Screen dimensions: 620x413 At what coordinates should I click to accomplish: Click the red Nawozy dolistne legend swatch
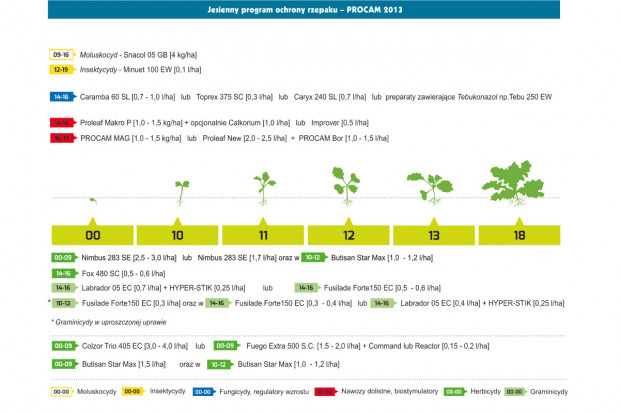click(326, 392)
